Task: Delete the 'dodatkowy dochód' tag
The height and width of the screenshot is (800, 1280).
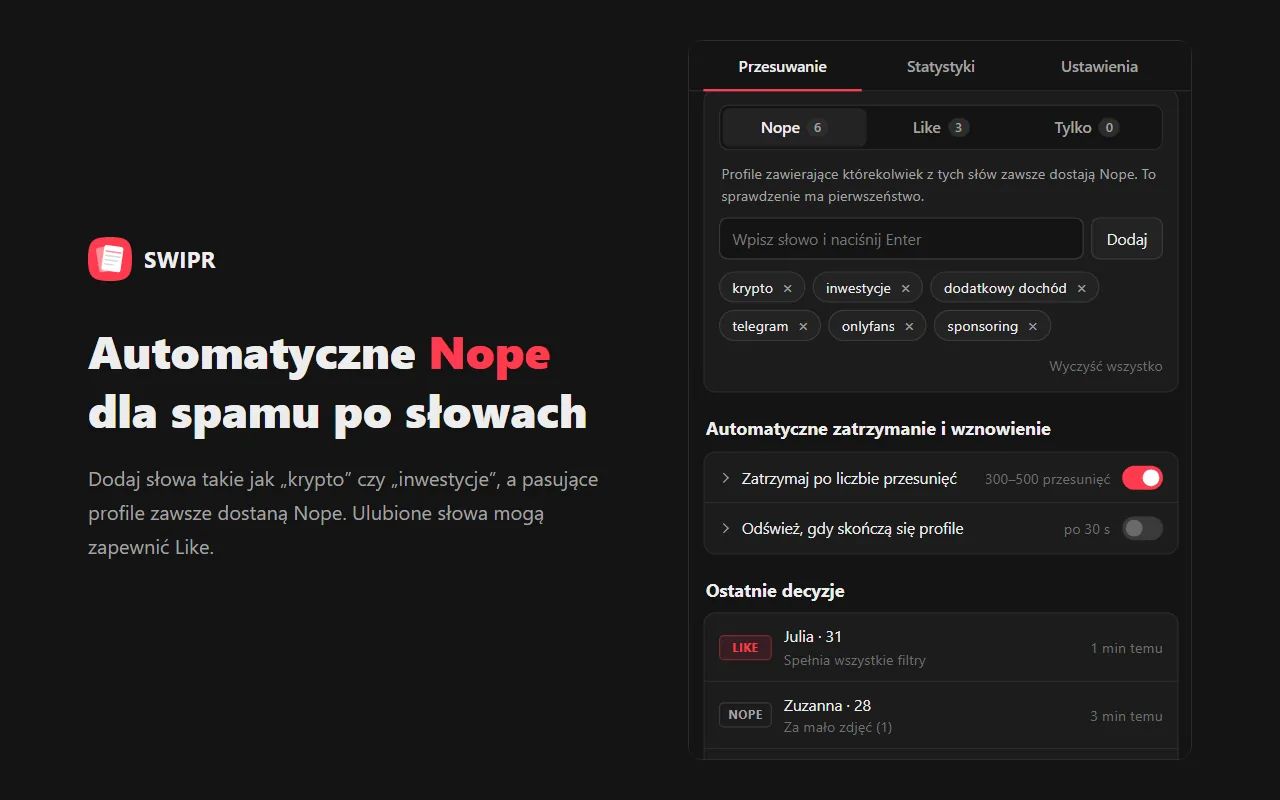Action: 1081,288
